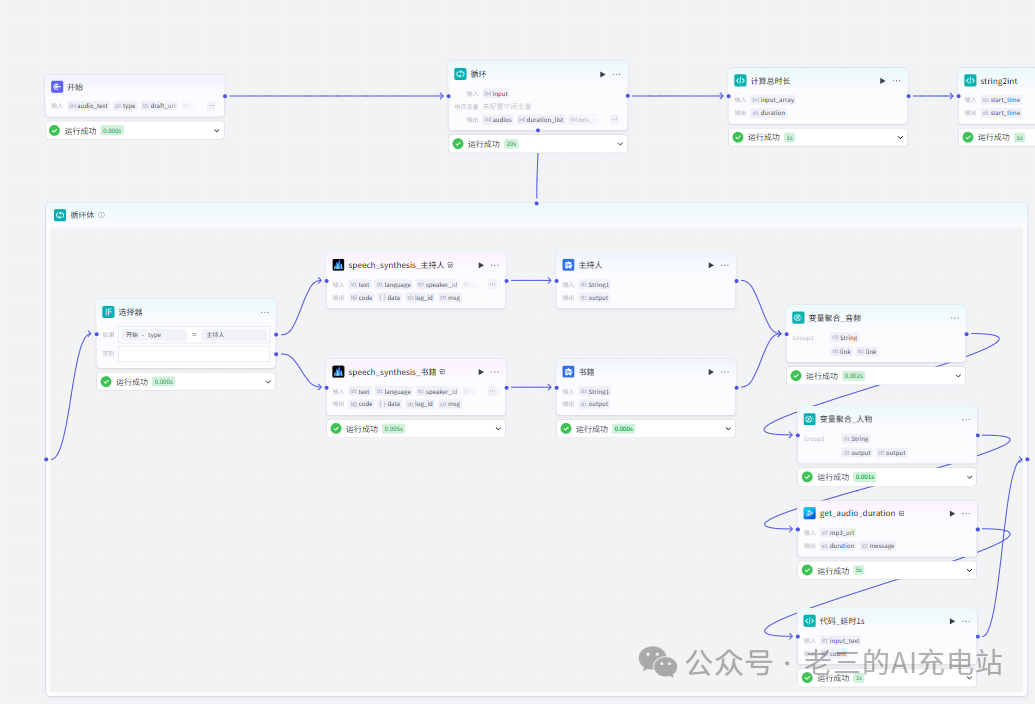Expand 循环 node run result

[620, 144]
